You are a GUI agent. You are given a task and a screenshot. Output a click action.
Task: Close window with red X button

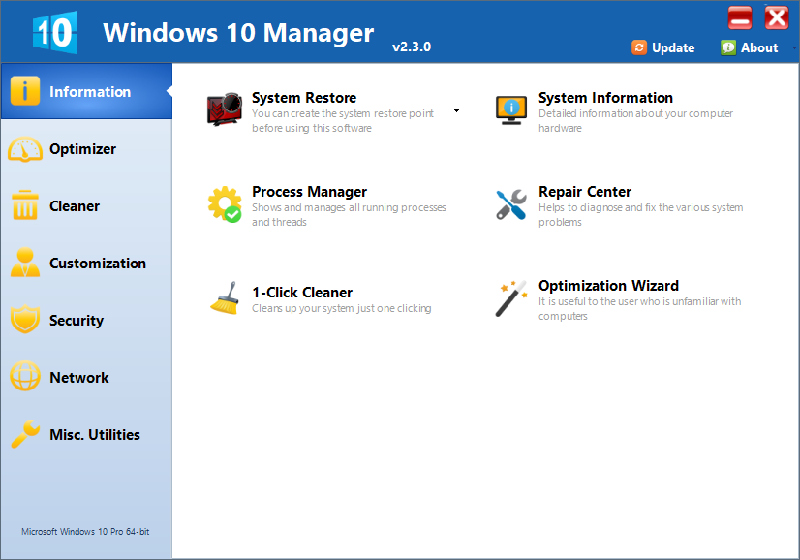[x=777, y=18]
